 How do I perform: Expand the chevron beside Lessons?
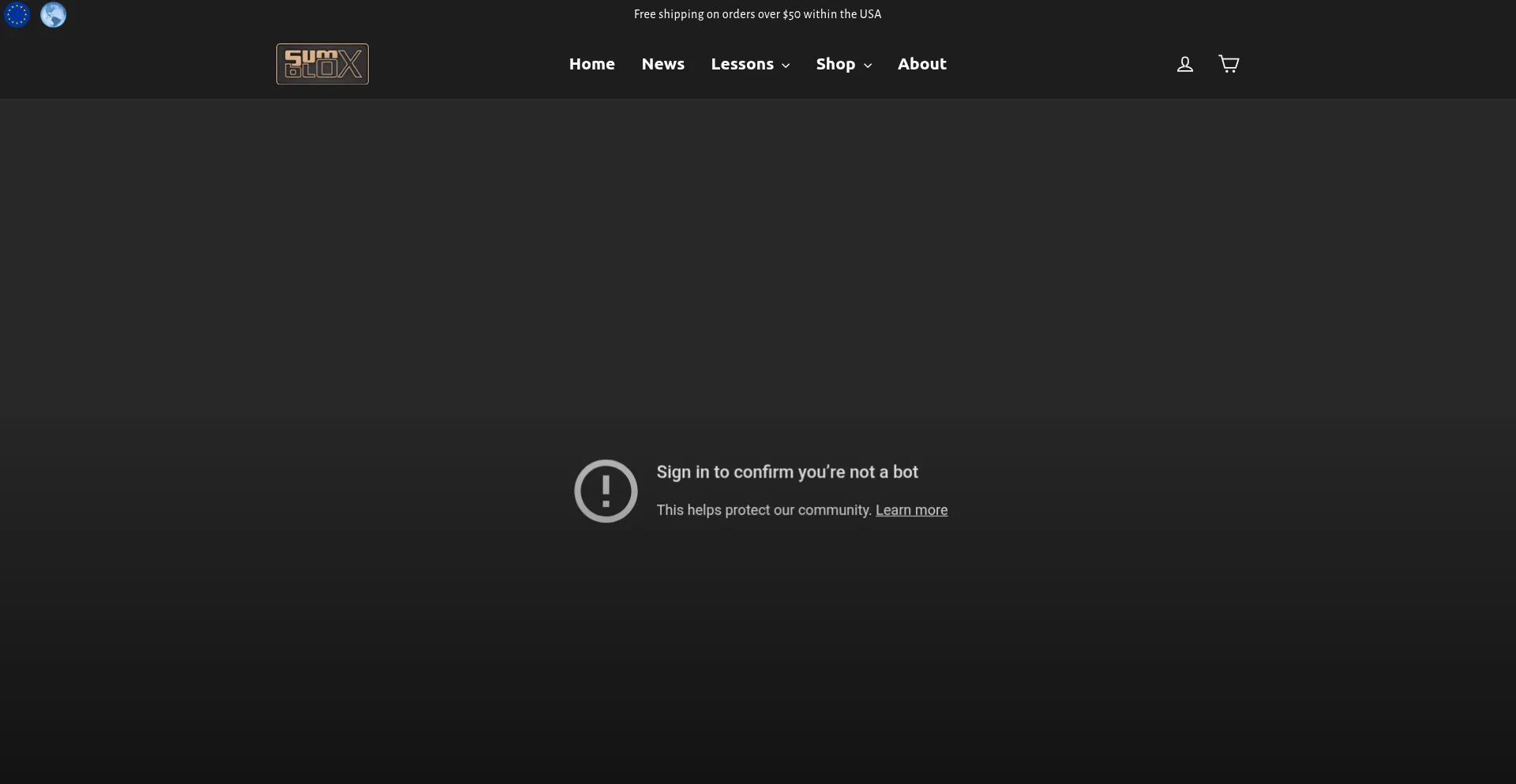[786, 66]
